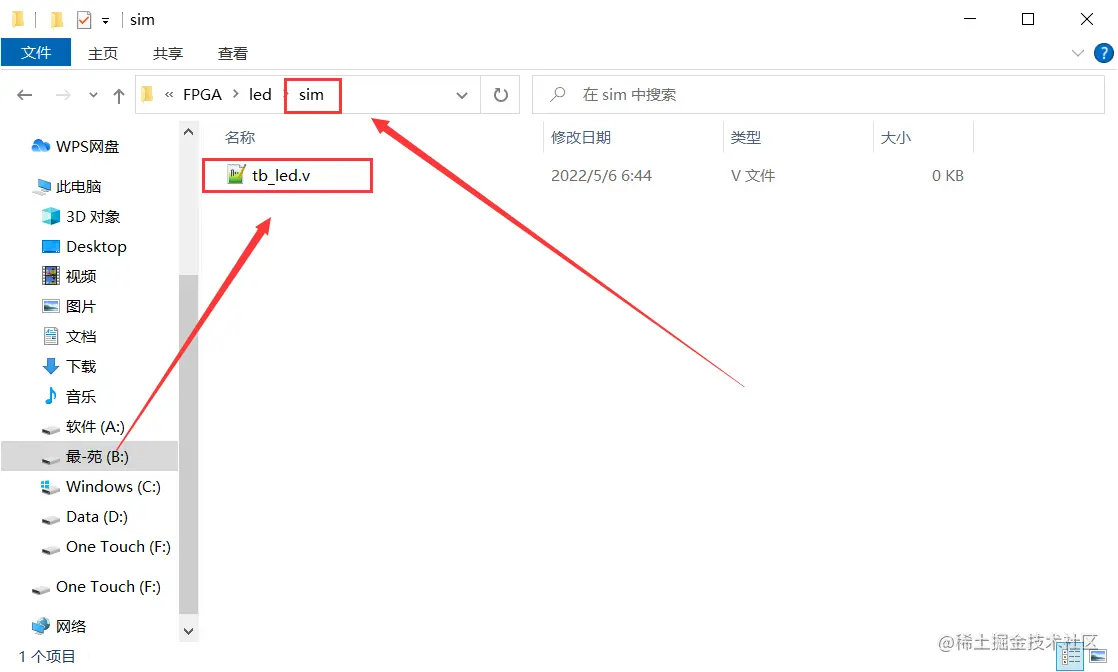
Task: Click the WPS网盘 cloud icon in sidebar
Action: [x=42, y=146]
